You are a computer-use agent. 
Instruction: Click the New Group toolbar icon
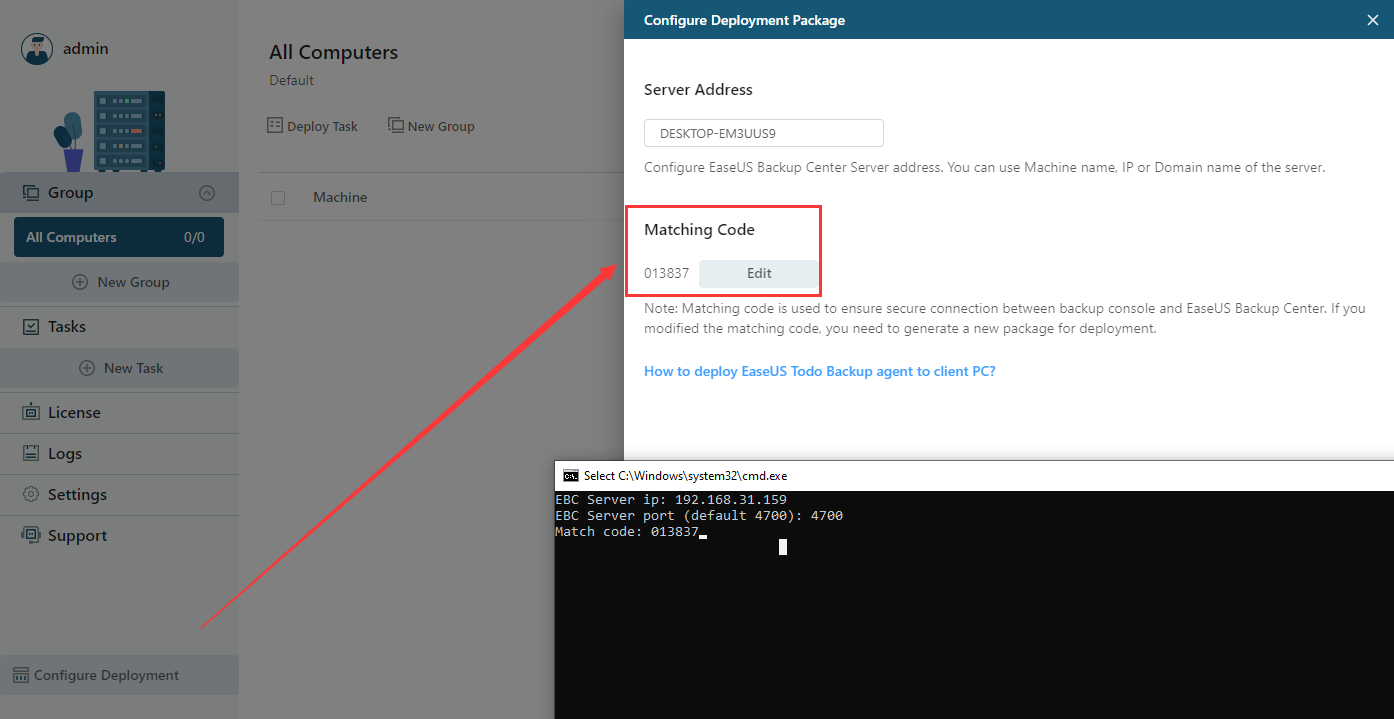(x=395, y=126)
